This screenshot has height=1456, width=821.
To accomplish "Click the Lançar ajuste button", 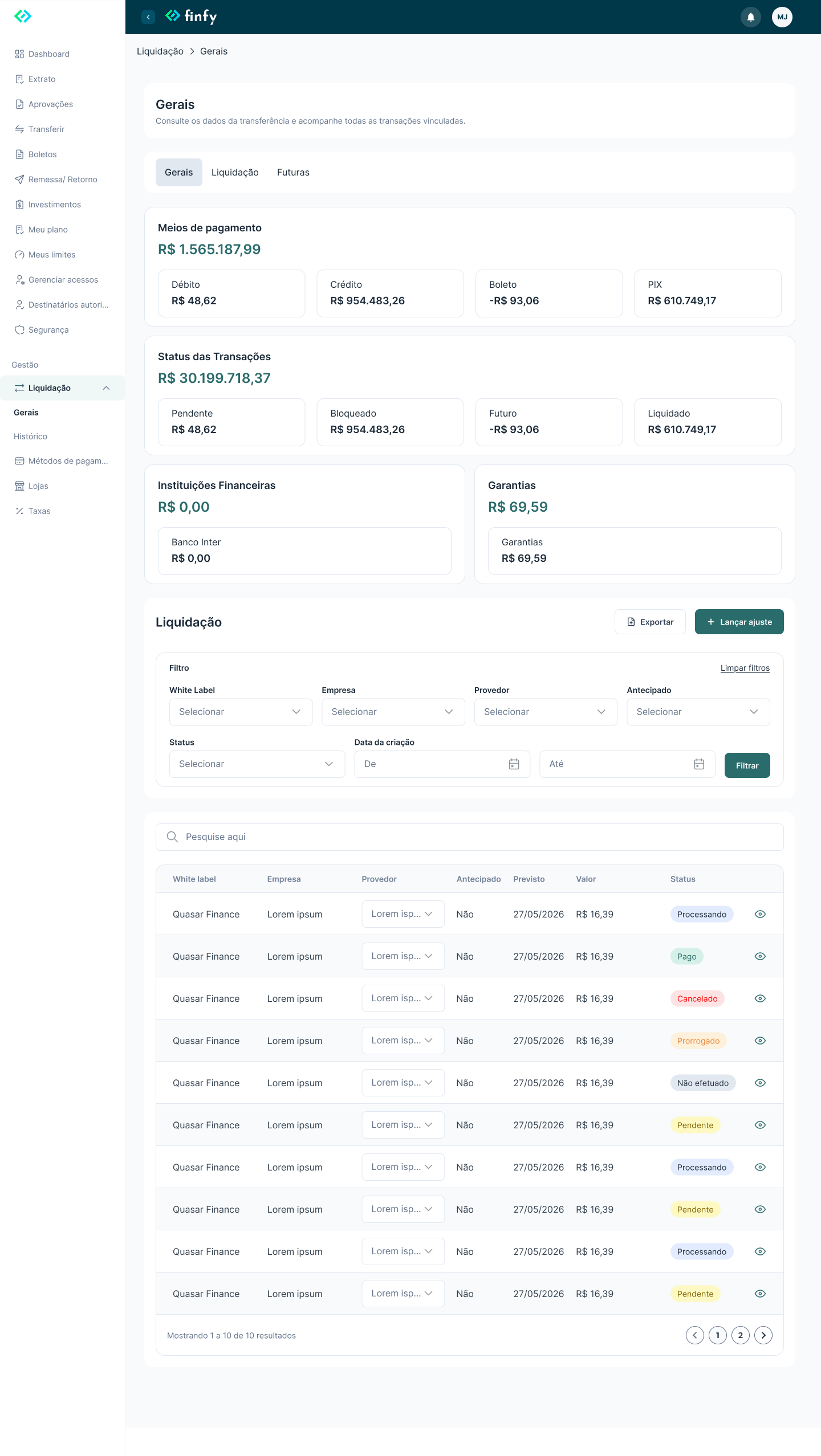I will [x=739, y=622].
